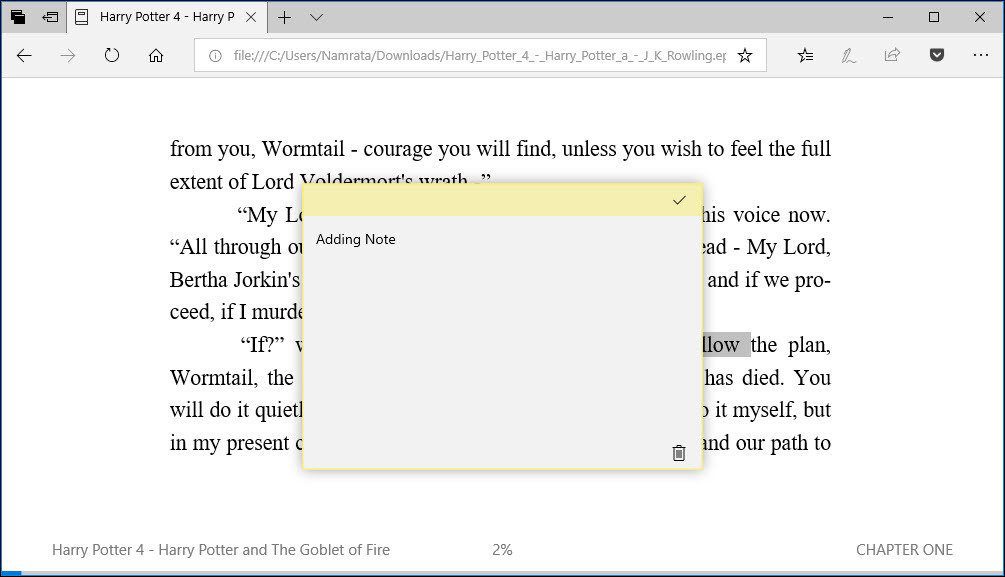Viewport: 1005px width, 577px height.
Task: Add this page to favorites star
Action: tap(745, 56)
